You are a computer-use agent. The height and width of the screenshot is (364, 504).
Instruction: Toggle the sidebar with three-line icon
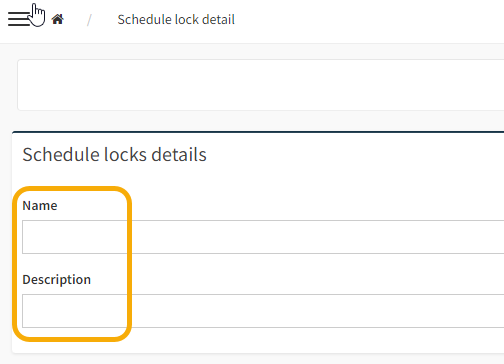(19, 19)
